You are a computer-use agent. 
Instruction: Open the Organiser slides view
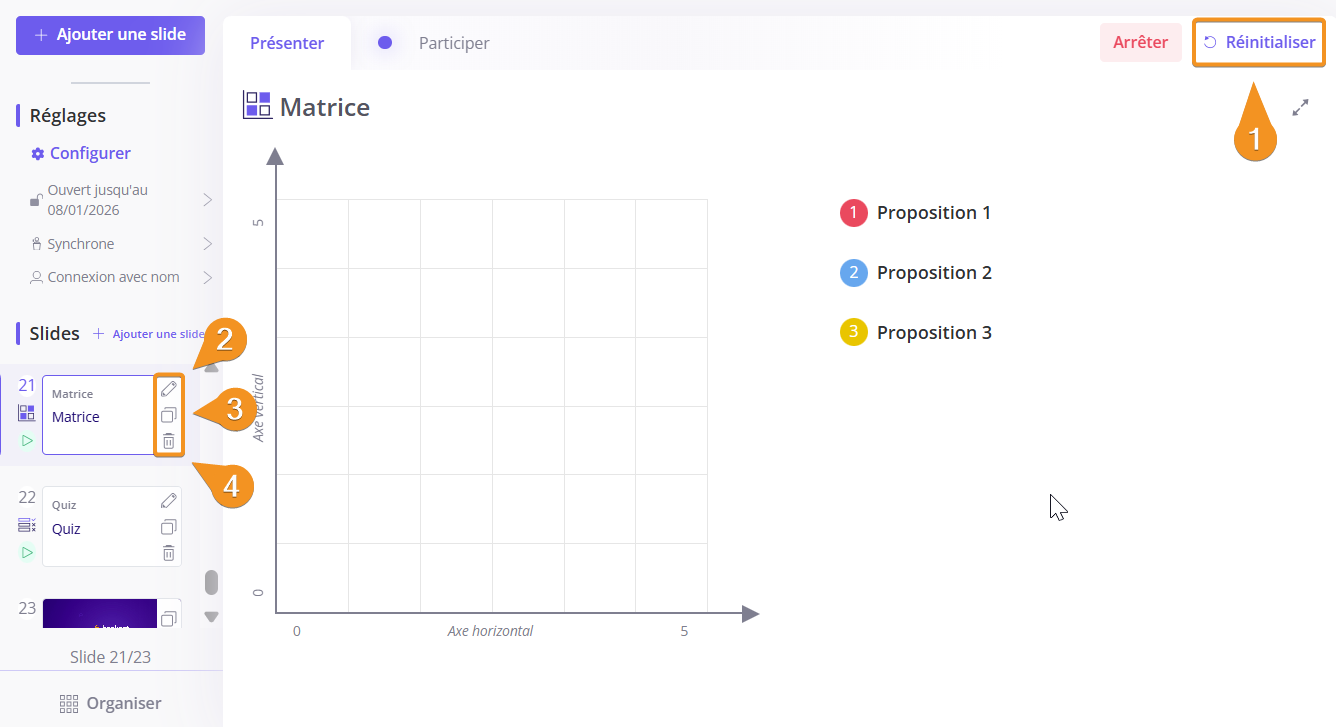click(111, 703)
